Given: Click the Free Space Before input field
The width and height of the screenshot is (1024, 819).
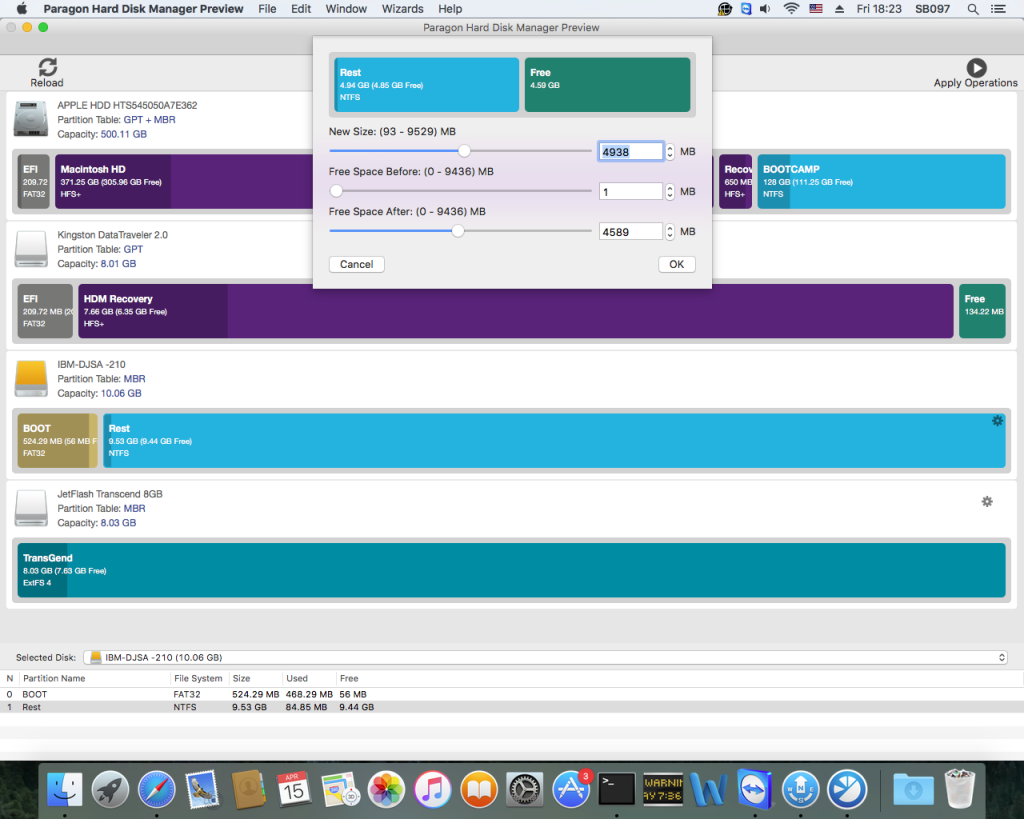Looking at the screenshot, I should tap(631, 191).
